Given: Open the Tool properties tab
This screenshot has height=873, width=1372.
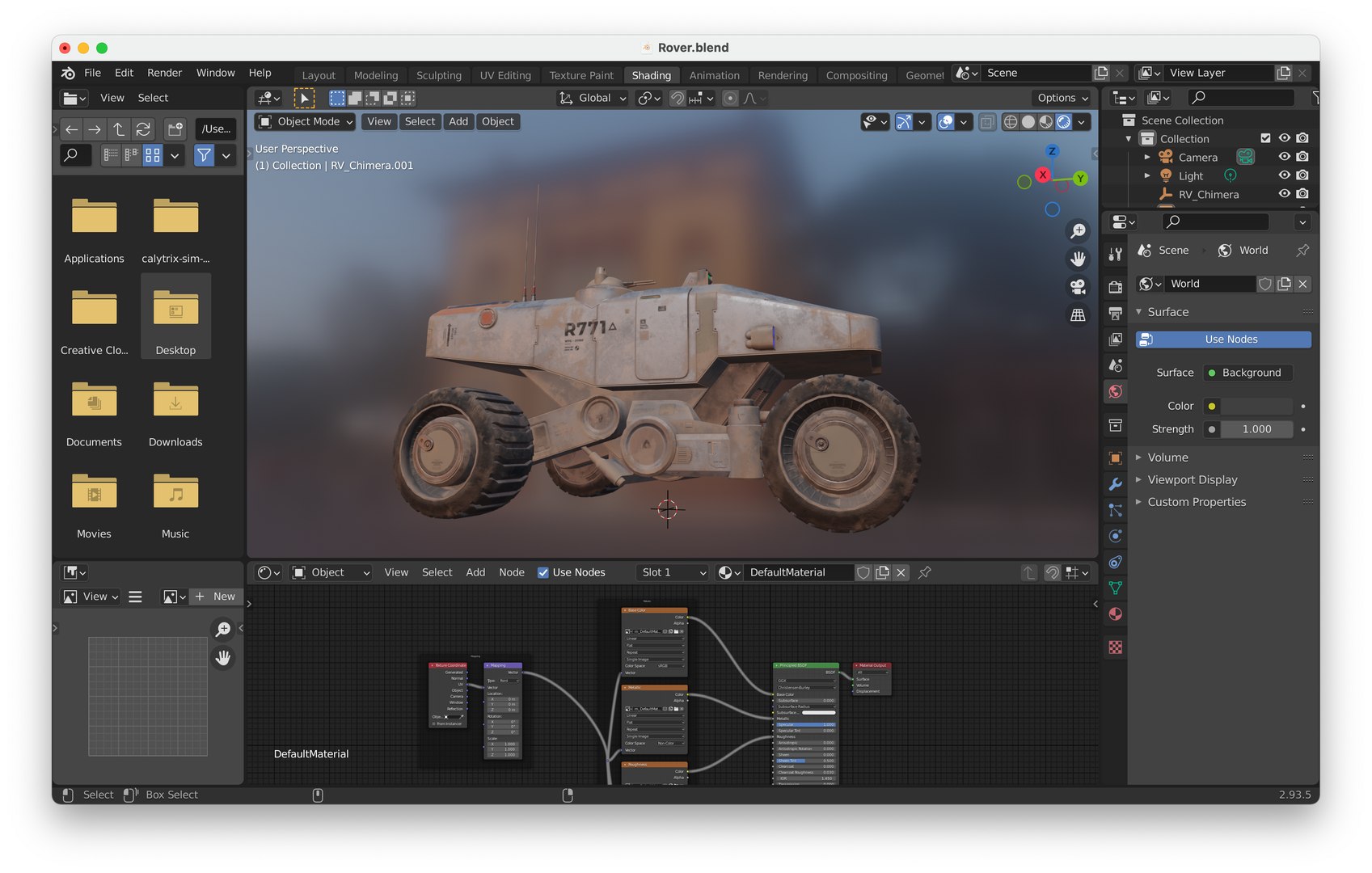Looking at the screenshot, I should click(x=1116, y=255).
